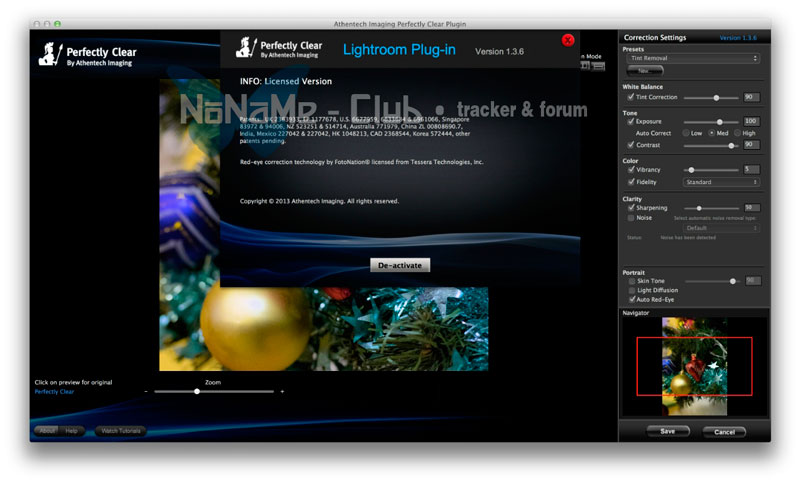Adjust the Zoom slider handle
800x482 pixels.
pyautogui.click(x=197, y=392)
